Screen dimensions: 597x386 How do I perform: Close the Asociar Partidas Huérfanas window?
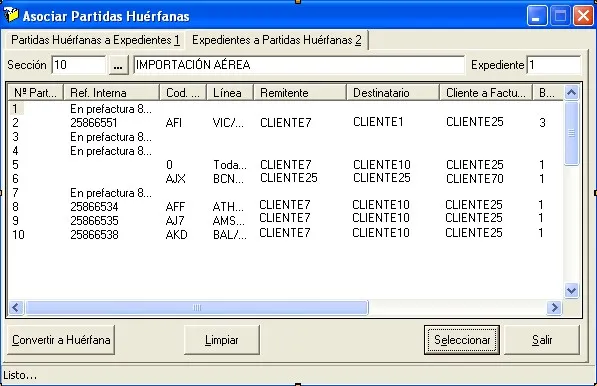tap(583, 16)
